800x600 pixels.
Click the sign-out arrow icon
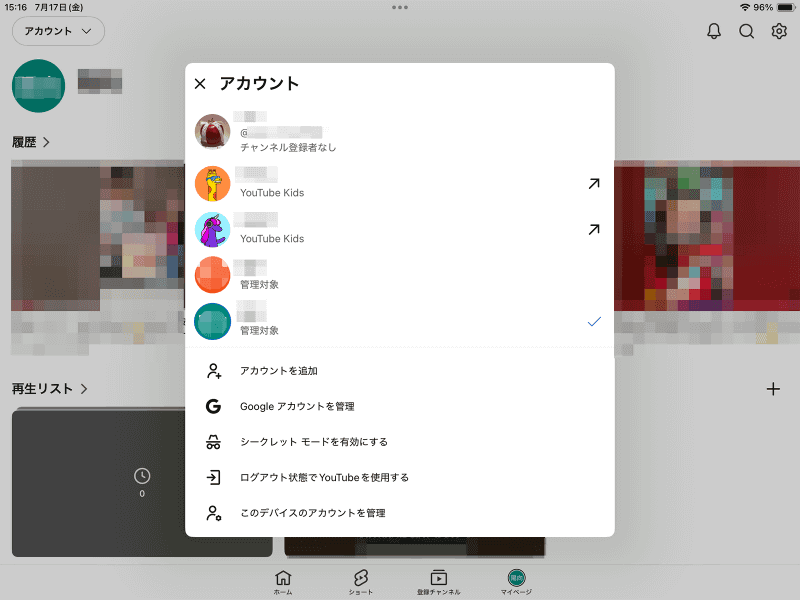click(213, 478)
